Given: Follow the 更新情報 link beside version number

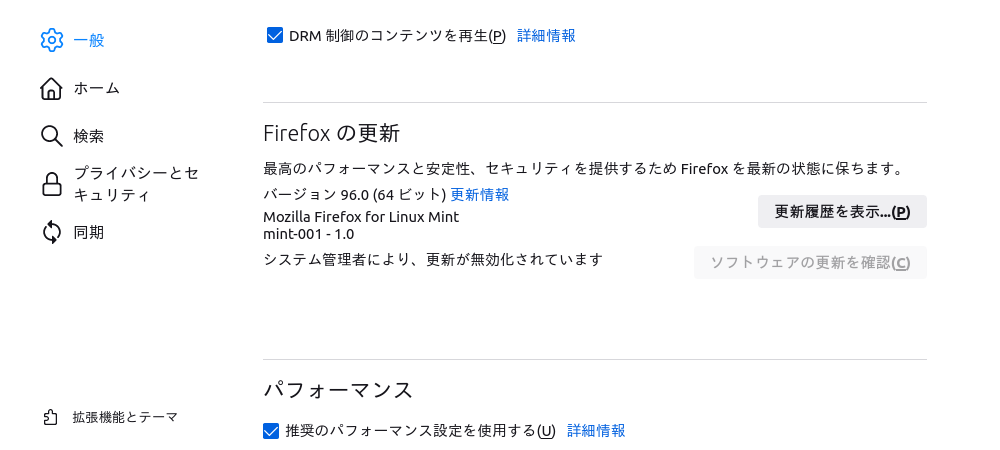Looking at the screenshot, I should tap(480, 195).
